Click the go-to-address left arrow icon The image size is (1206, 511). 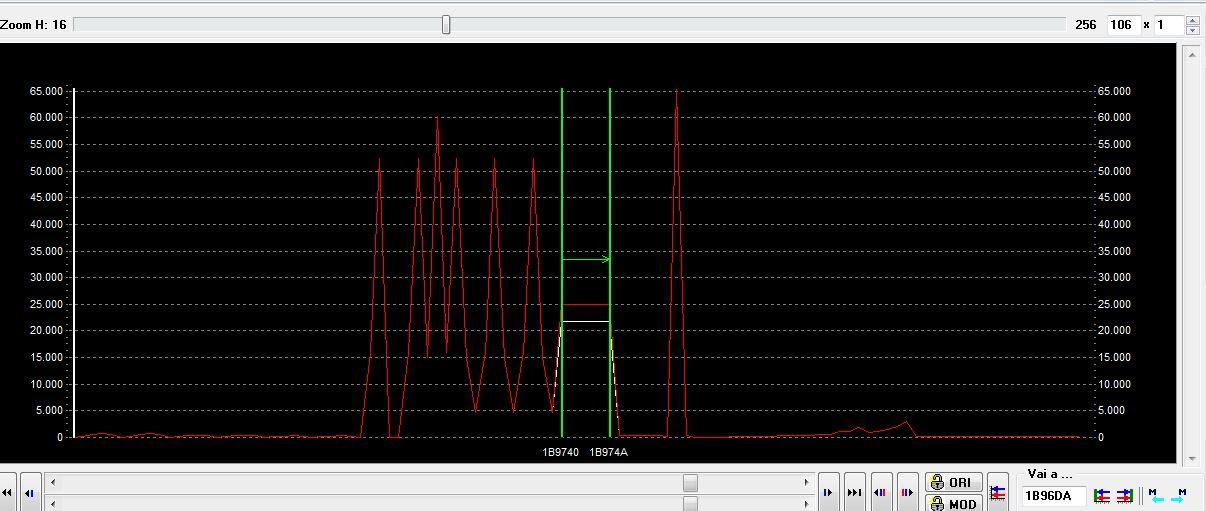1101,495
